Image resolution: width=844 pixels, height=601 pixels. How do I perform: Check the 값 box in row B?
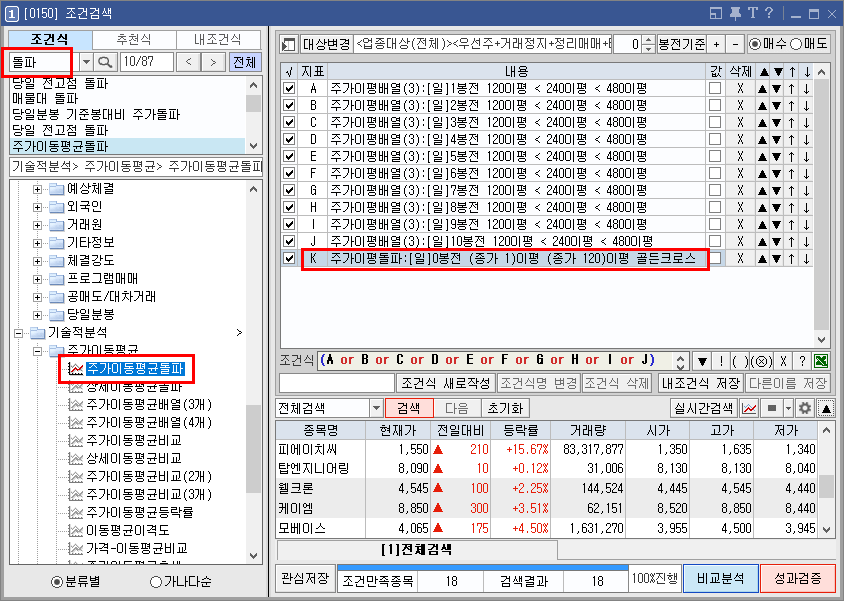click(x=715, y=105)
